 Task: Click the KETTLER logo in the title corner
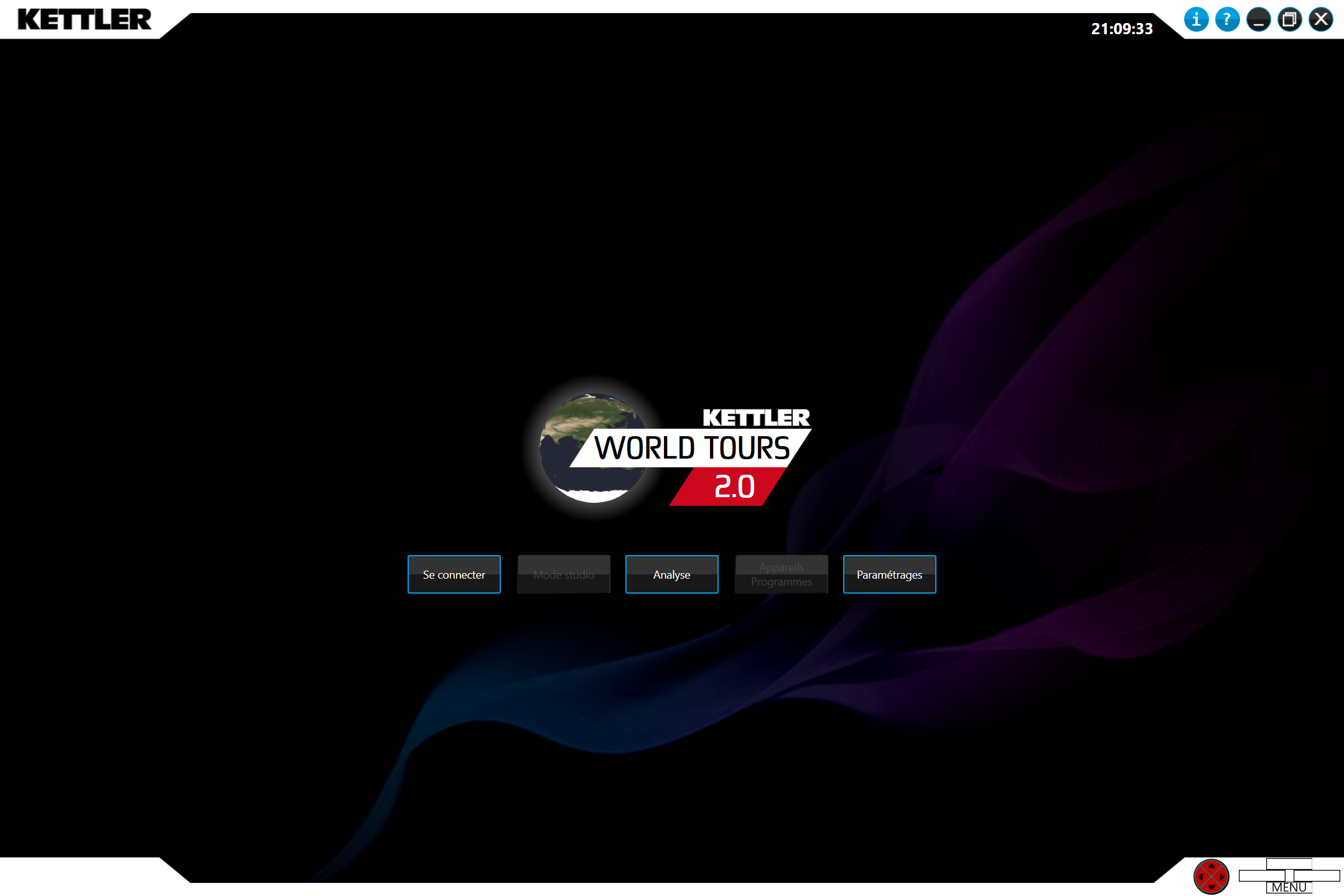[x=85, y=19]
